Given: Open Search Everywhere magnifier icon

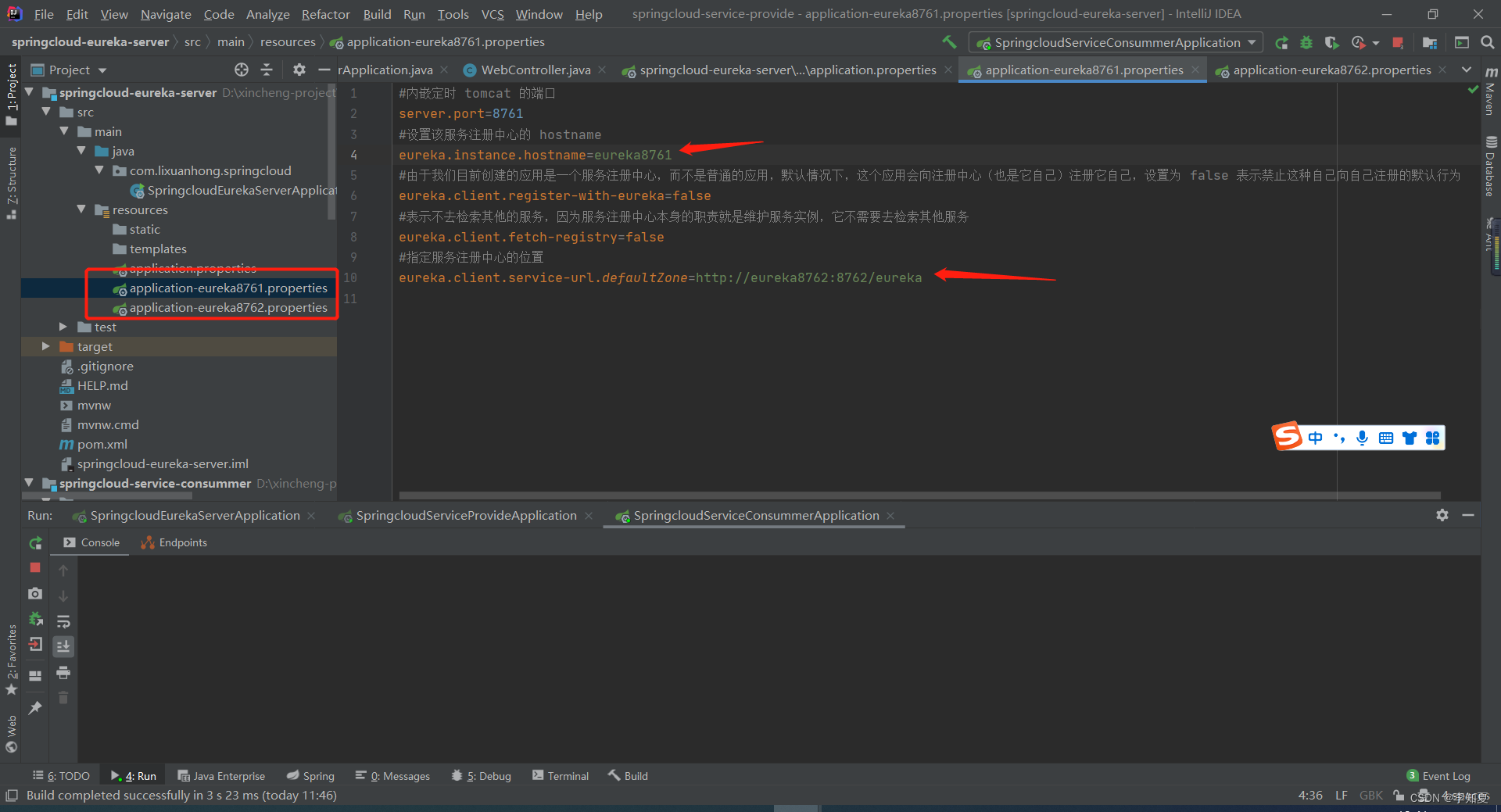Looking at the screenshot, I should pyautogui.click(x=1487, y=42).
